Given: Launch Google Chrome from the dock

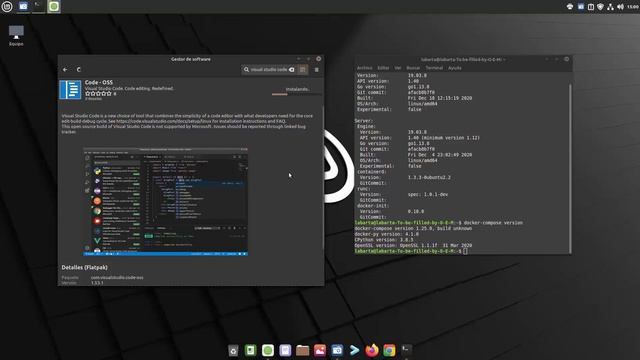Looking at the screenshot, I should (x=389, y=350).
